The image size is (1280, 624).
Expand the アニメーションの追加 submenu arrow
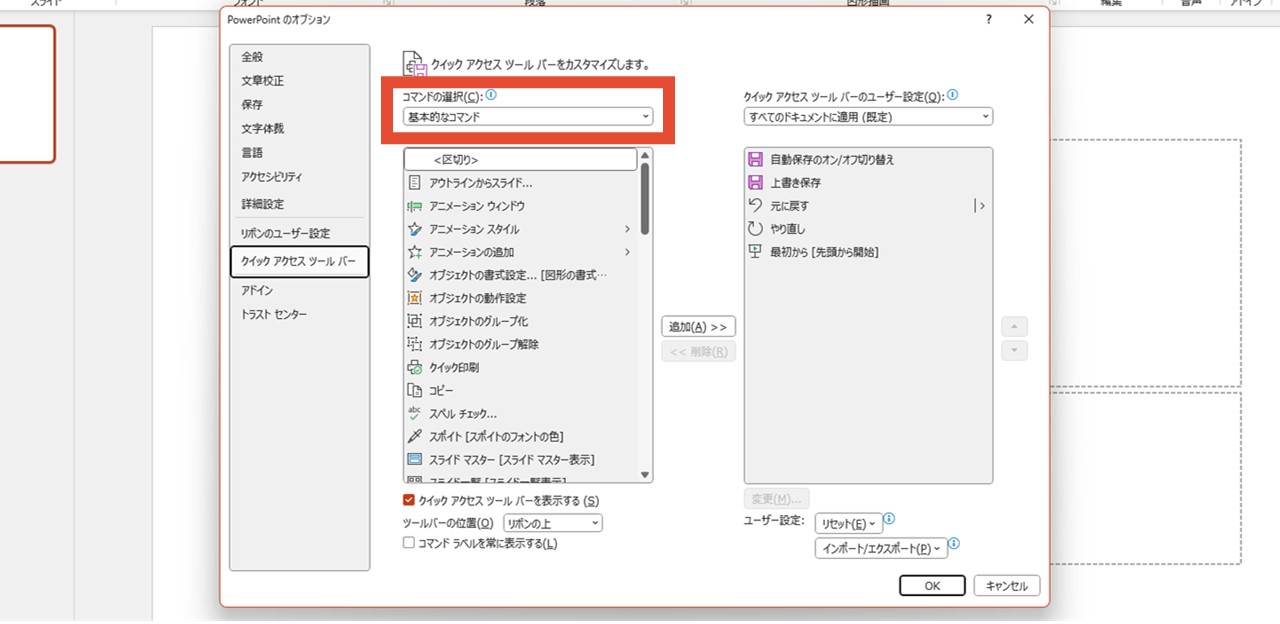click(627, 252)
